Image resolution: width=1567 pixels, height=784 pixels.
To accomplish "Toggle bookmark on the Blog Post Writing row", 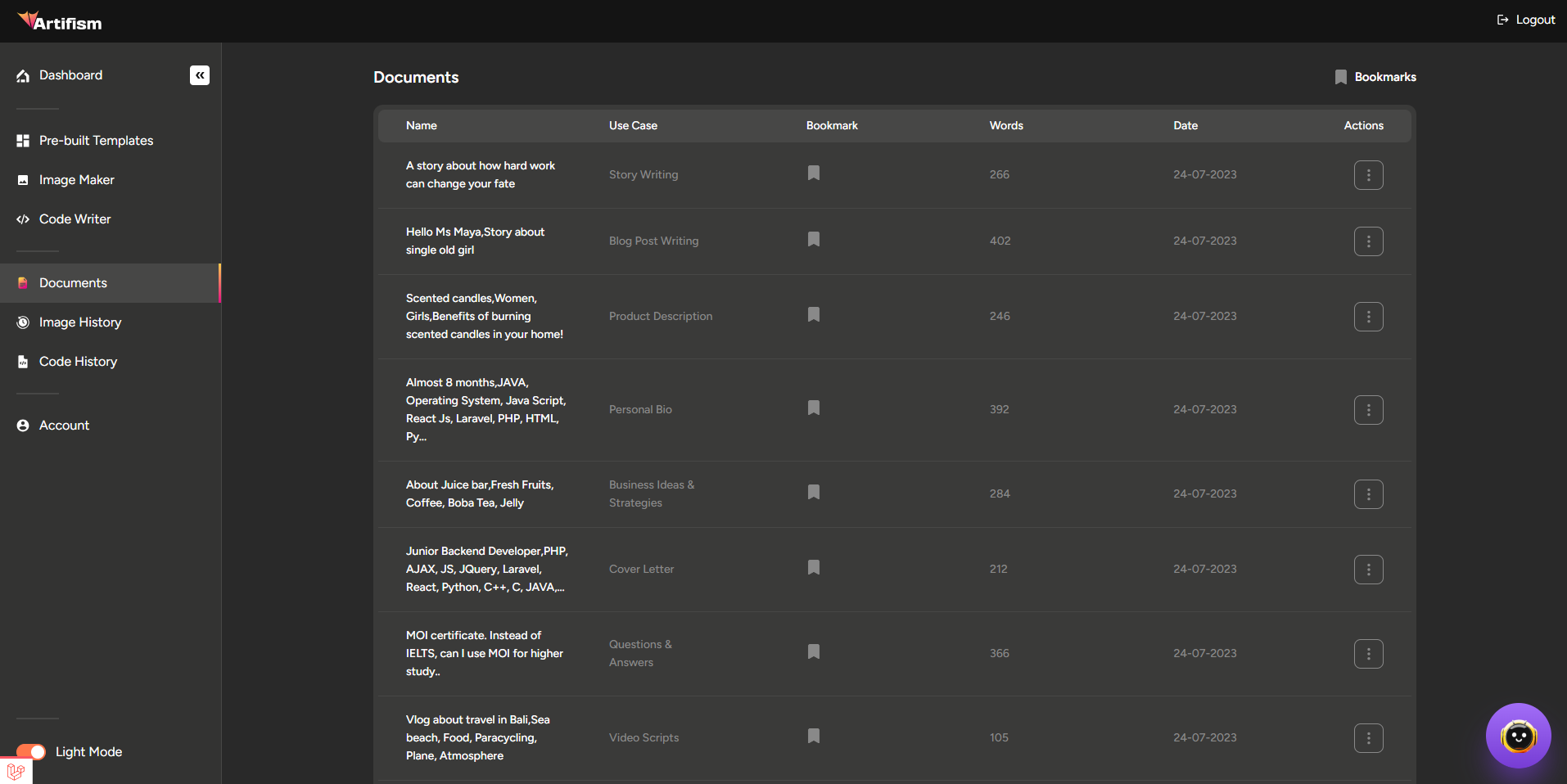I will tap(814, 240).
